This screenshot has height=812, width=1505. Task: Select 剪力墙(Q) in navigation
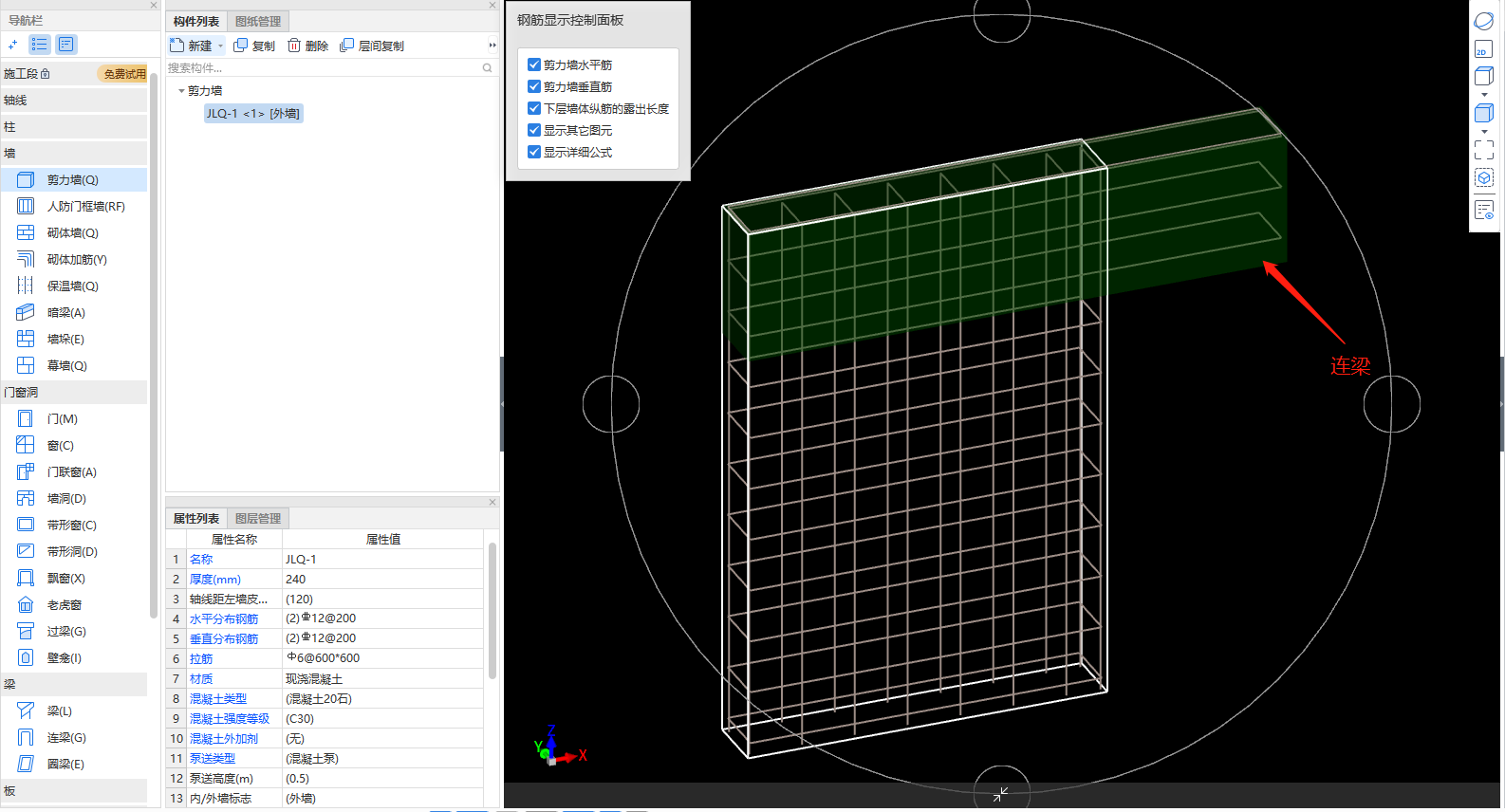[x=74, y=179]
